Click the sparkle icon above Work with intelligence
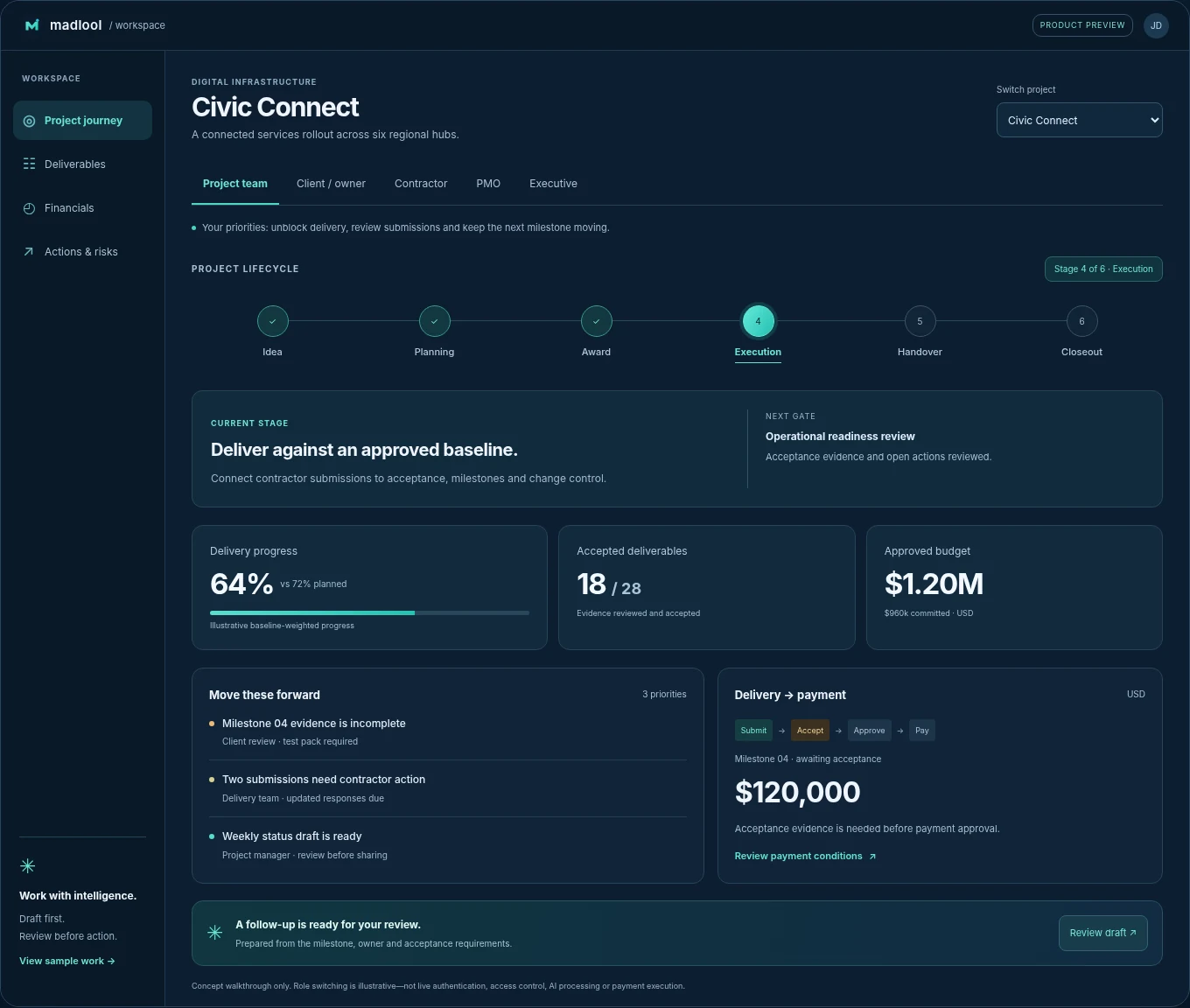The width and height of the screenshot is (1190, 1008). [27, 866]
